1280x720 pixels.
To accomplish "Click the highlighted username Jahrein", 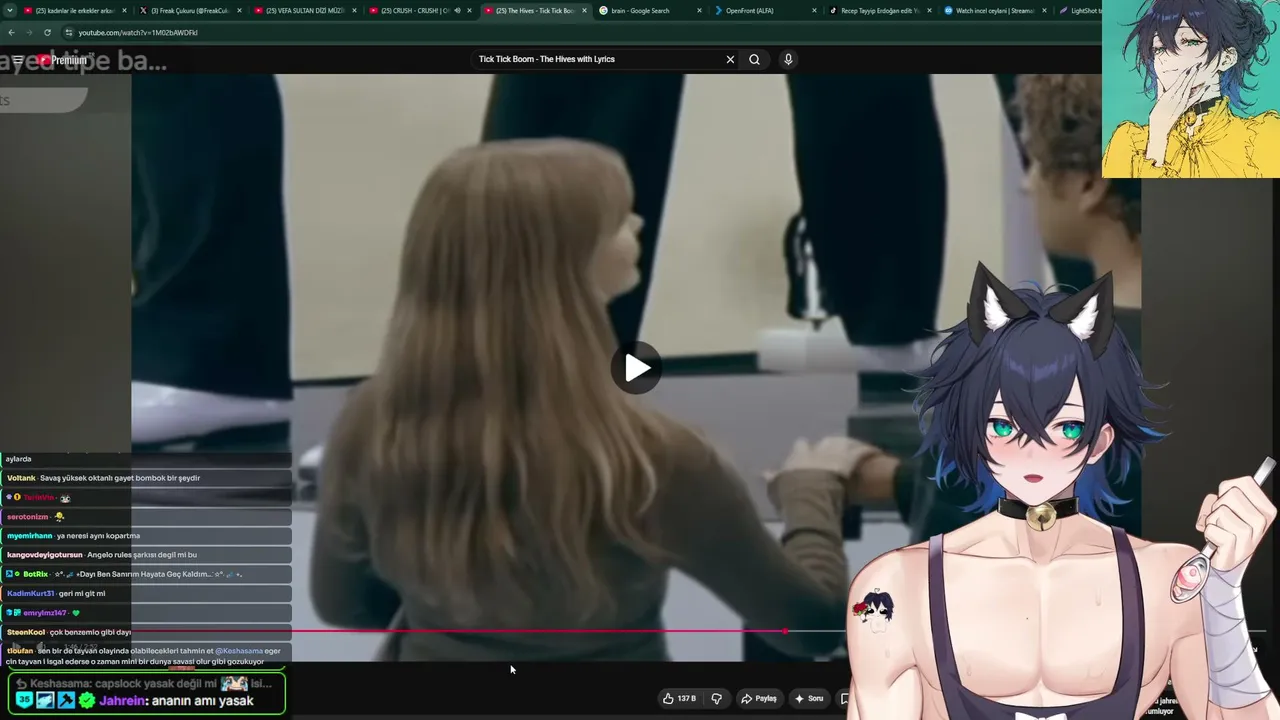I will click(x=123, y=701).
